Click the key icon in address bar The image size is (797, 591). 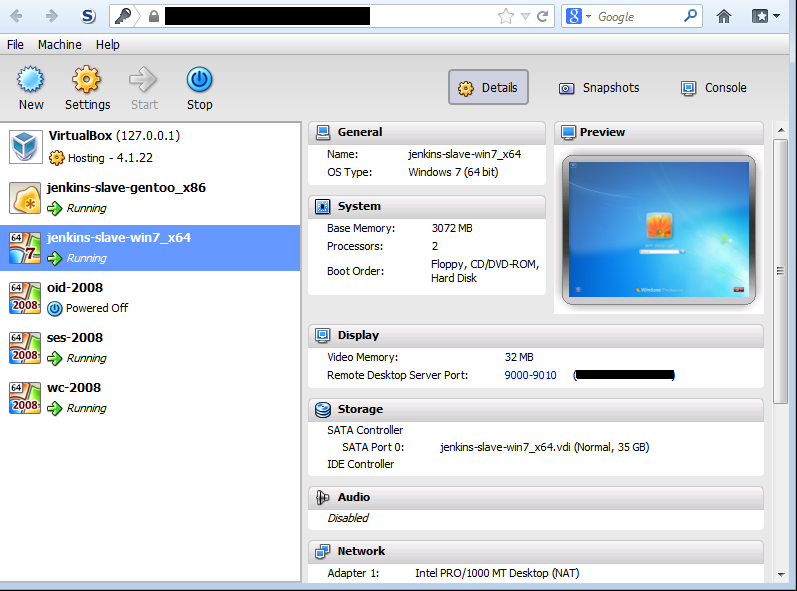coord(122,16)
